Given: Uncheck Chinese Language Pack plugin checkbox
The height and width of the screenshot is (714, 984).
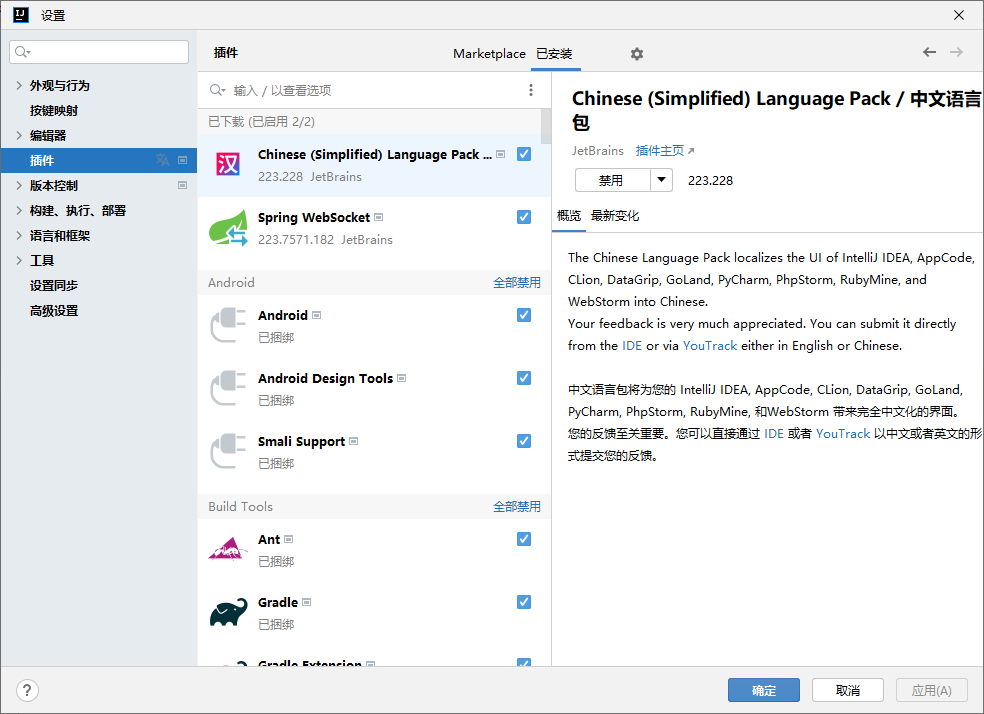Looking at the screenshot, I should point(524,154).
